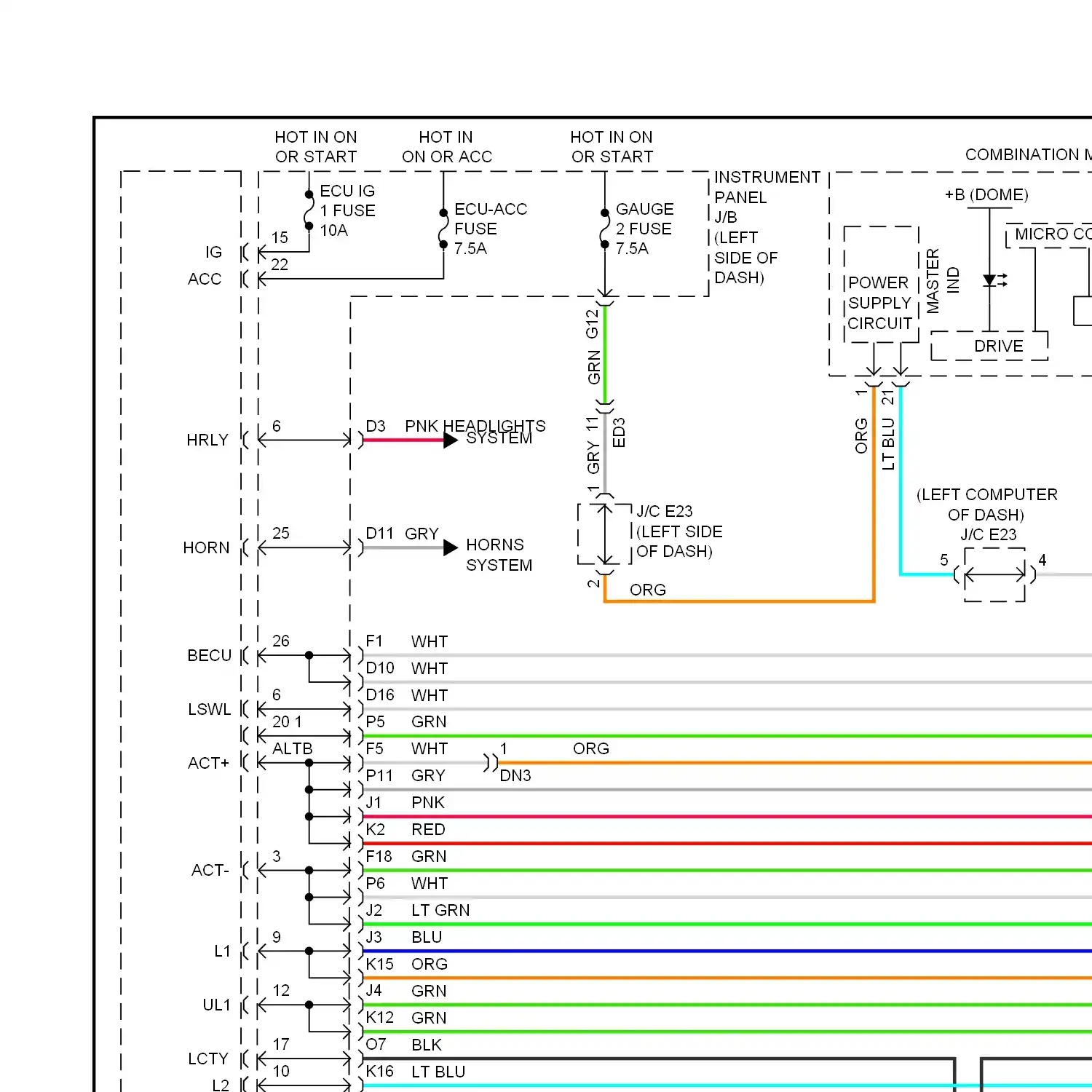Click the vertical LT BLU 21 wire label
This screenshot has width=1092, height=1092.
pos(888,430)
